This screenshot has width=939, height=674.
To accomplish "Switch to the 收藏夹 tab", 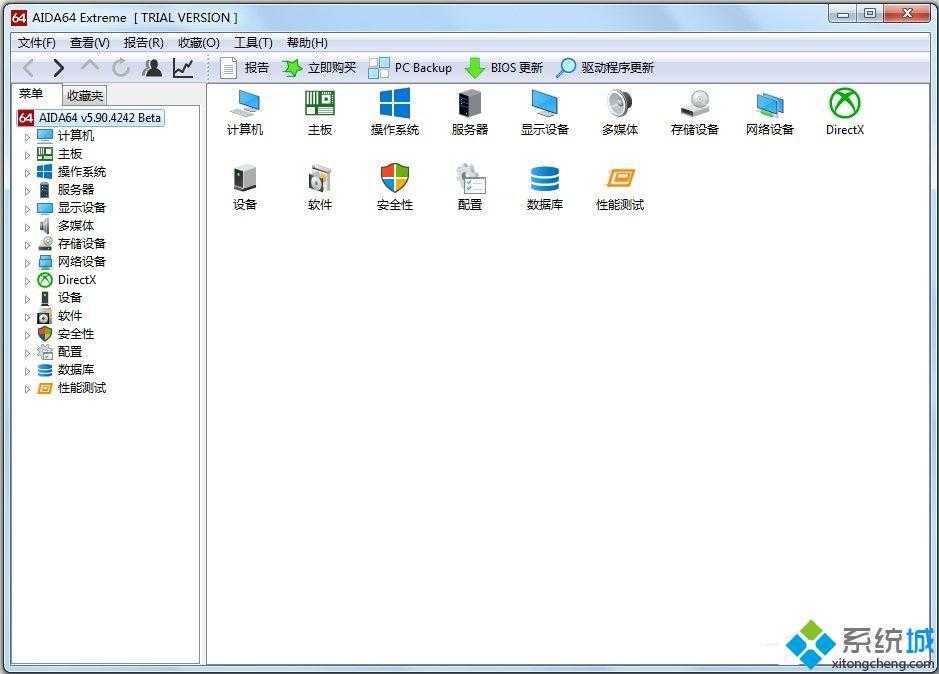I will pos(84,94).
